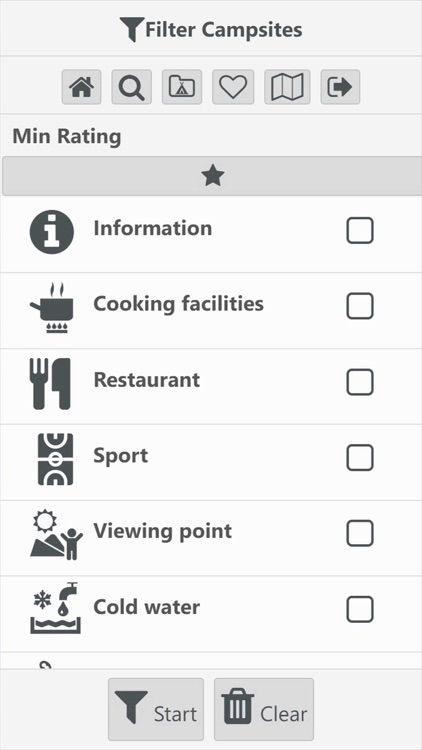Click the logout arrow icon
The image size is (422, 750).
(340, 87)
